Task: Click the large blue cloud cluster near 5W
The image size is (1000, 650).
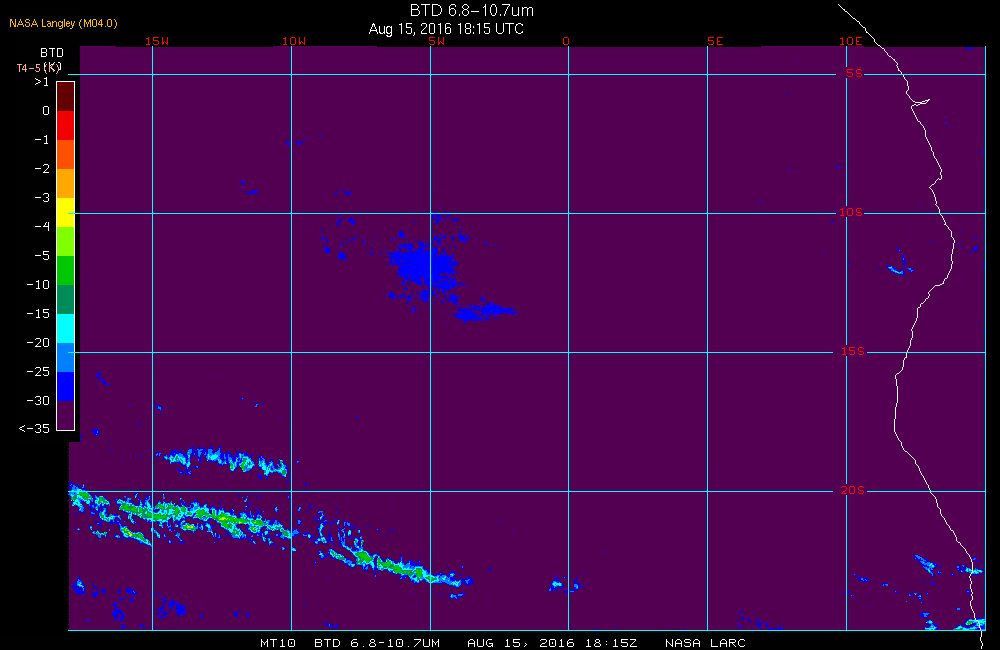Action: click(x=423, y=265)
